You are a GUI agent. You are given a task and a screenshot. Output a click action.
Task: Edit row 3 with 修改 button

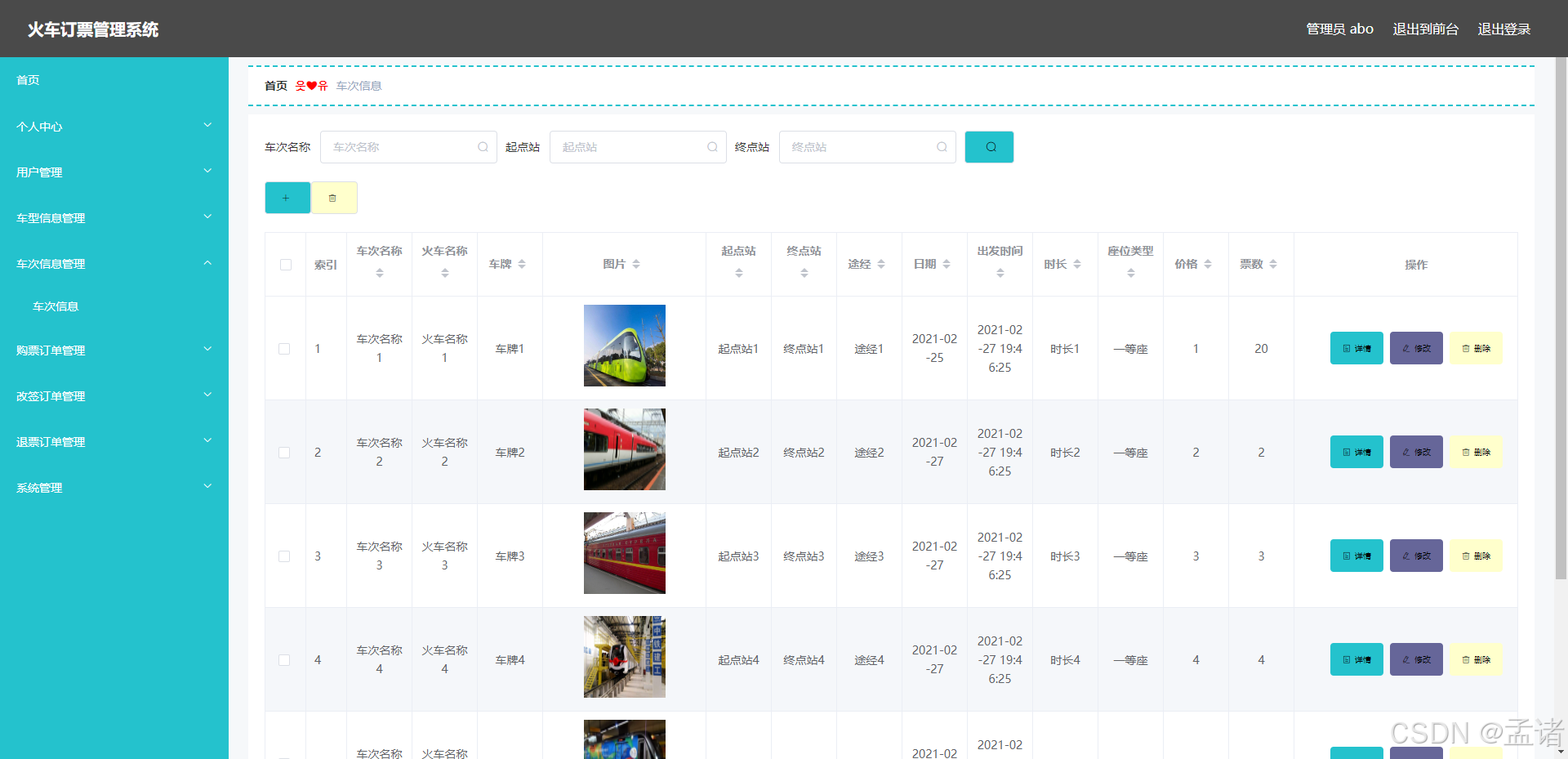click(x=1416, y=556)
